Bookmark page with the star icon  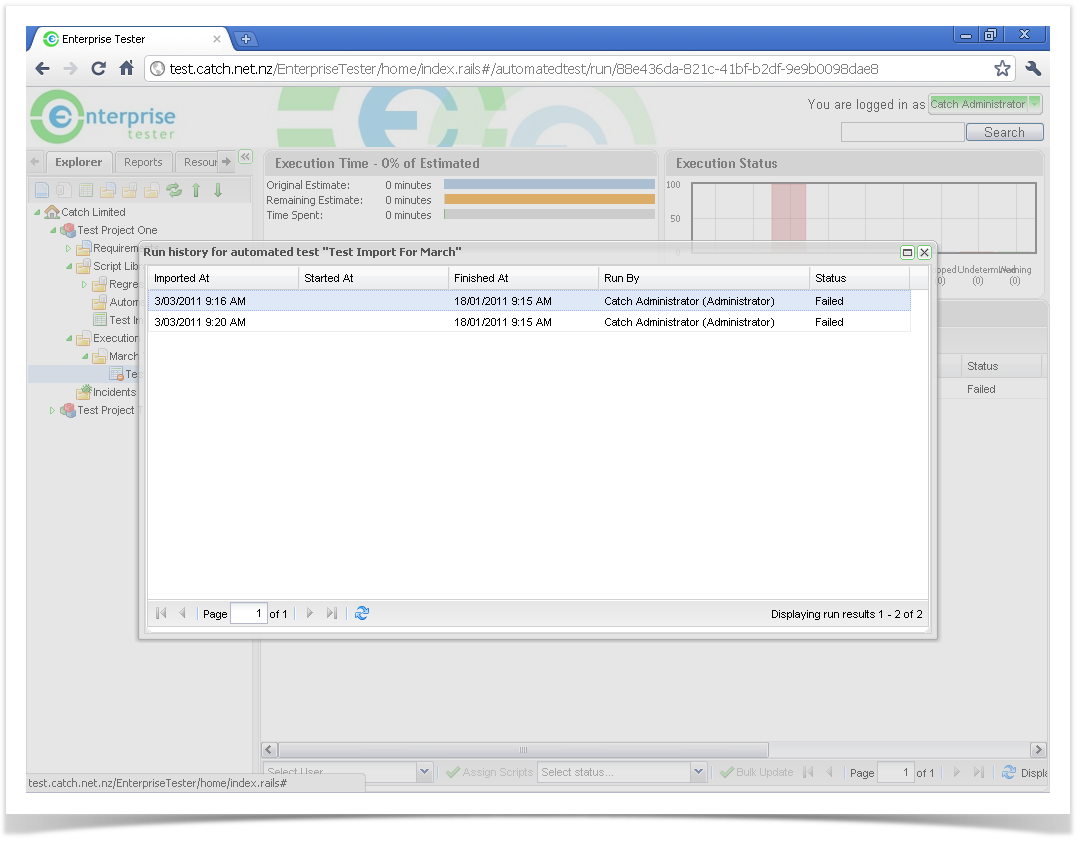[1002, 69]
